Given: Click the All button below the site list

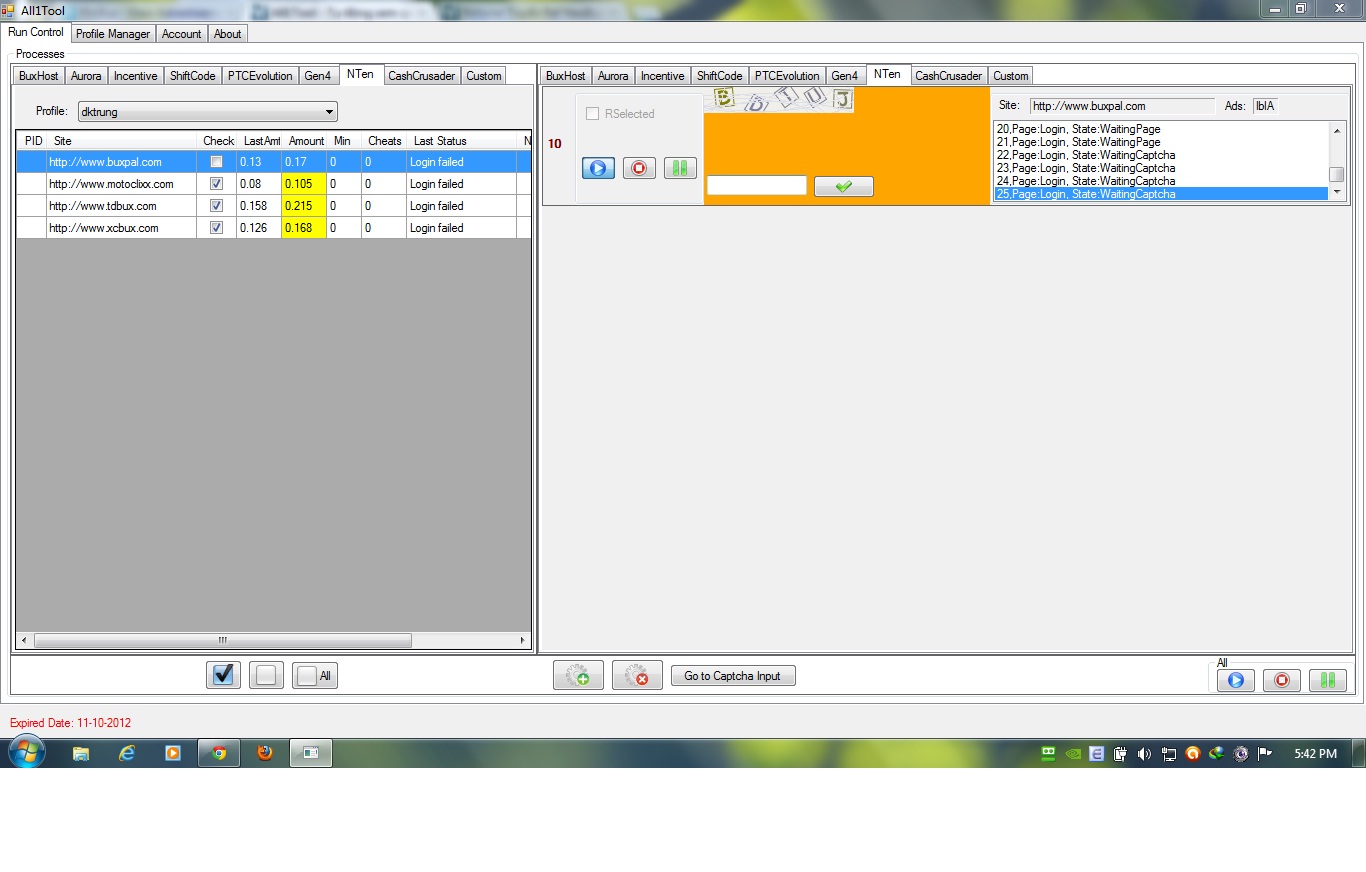Looking at the screenshot, I should (x=315, y=676).
